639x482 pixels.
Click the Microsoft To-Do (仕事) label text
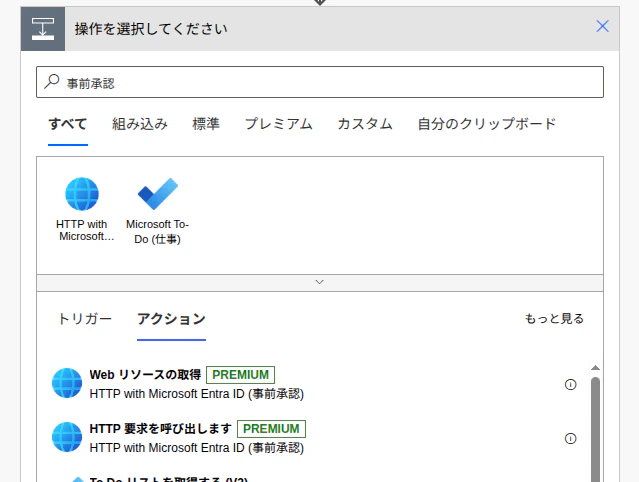tap(158, 231)
